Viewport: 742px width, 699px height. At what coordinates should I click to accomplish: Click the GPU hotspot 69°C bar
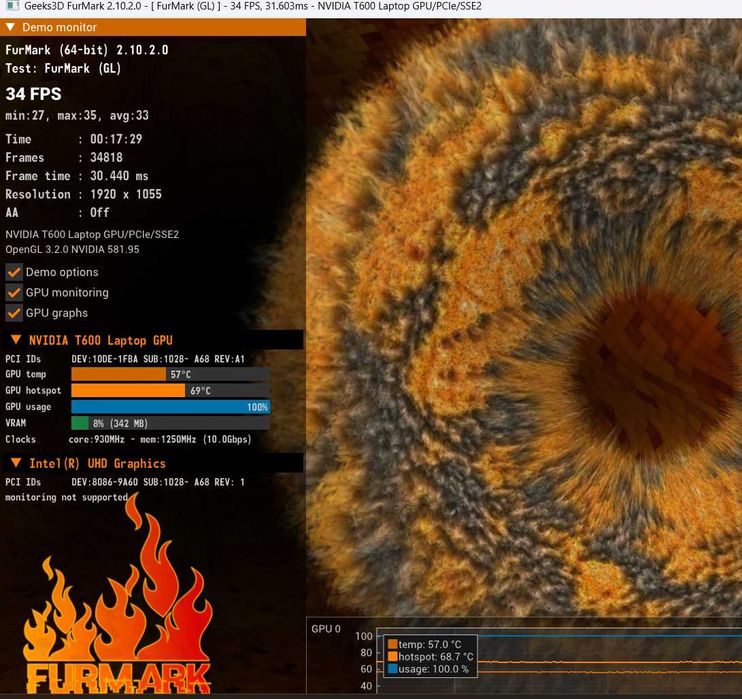(170, 390)
